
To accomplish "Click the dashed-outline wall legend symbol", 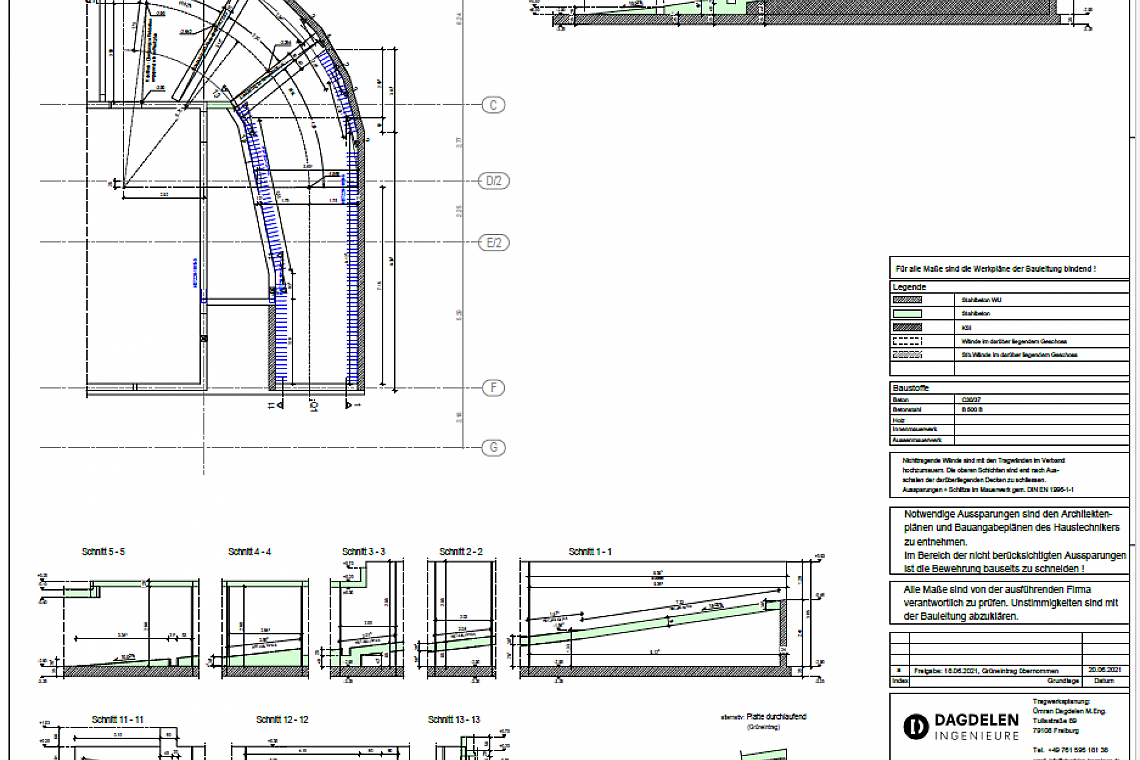I will (907, 341).
